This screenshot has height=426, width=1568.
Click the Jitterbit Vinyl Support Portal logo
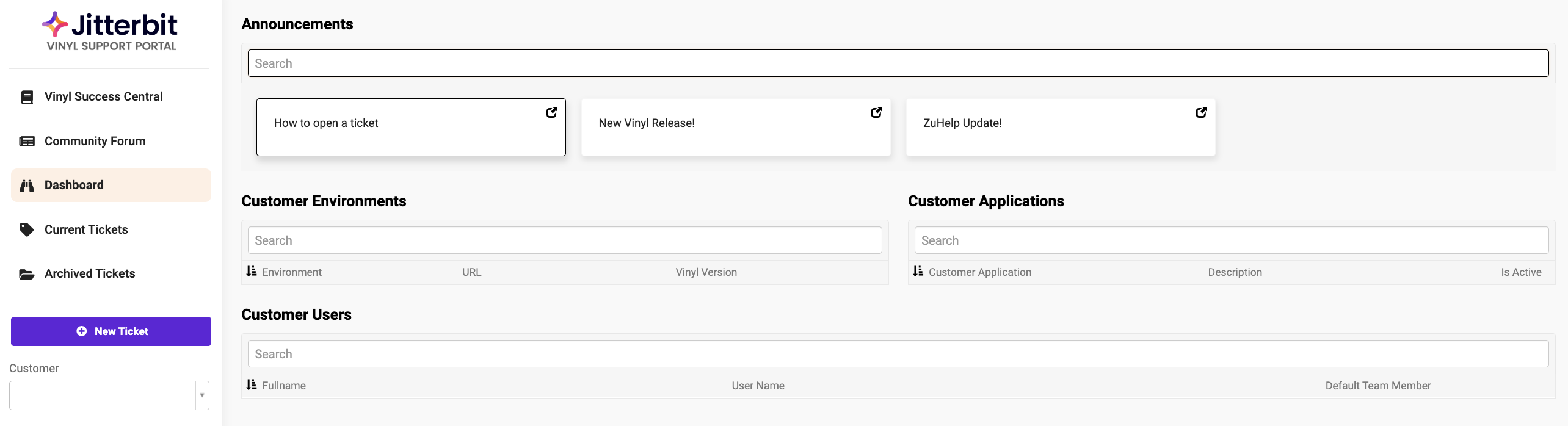tap(111, 32)
